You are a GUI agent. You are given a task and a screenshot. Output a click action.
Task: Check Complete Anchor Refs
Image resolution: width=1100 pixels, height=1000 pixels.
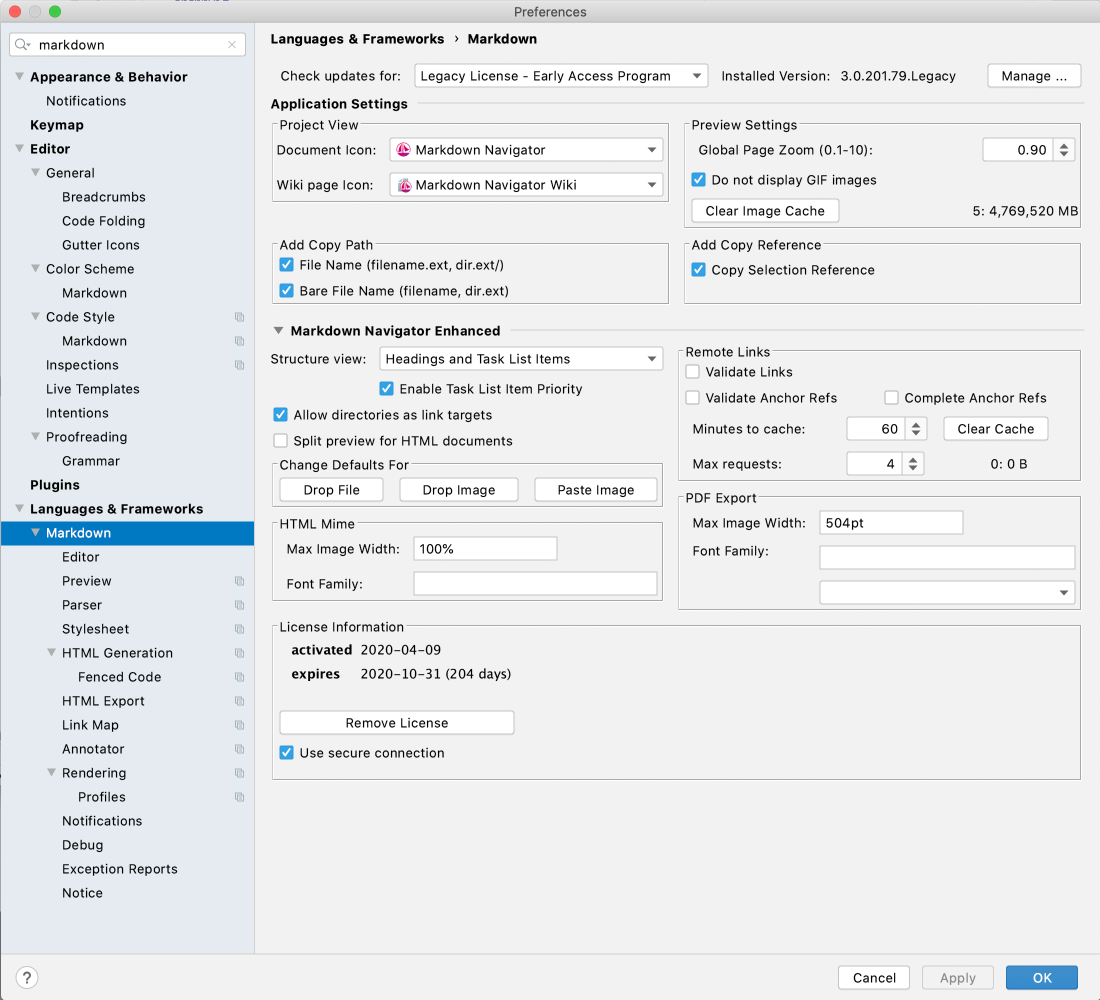pos(891,398)
